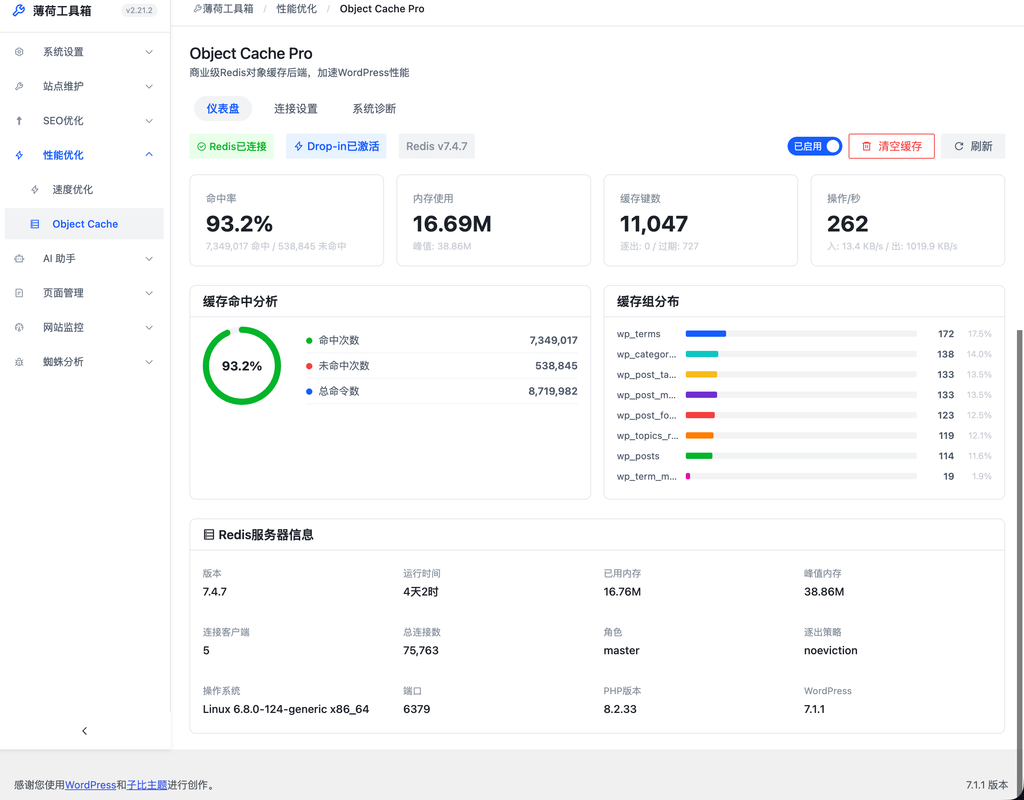Click the Object Cache database icon
Screen dimensions: 1024x800
click(35, 224)
